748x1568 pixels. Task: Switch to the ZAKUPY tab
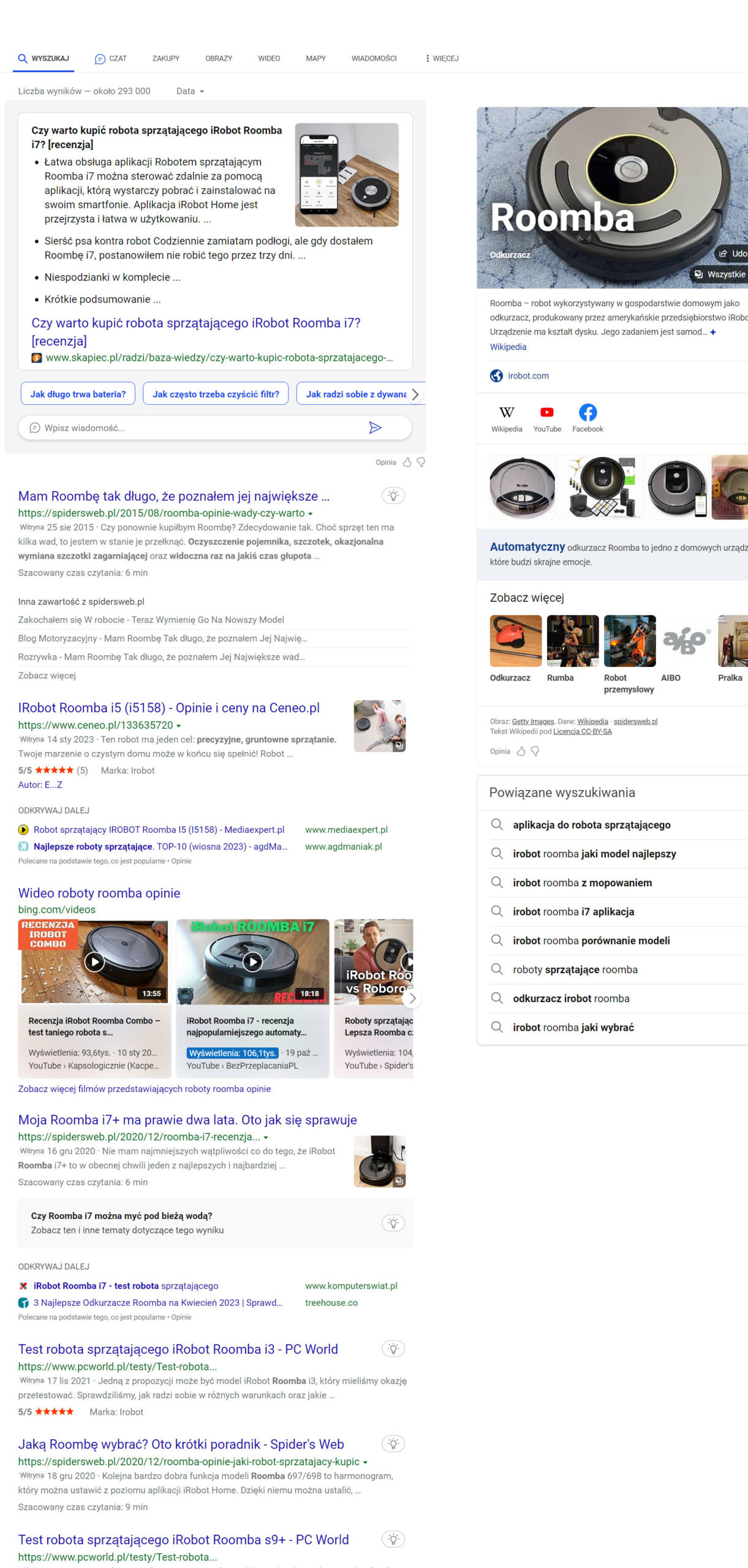click(165, 59)
